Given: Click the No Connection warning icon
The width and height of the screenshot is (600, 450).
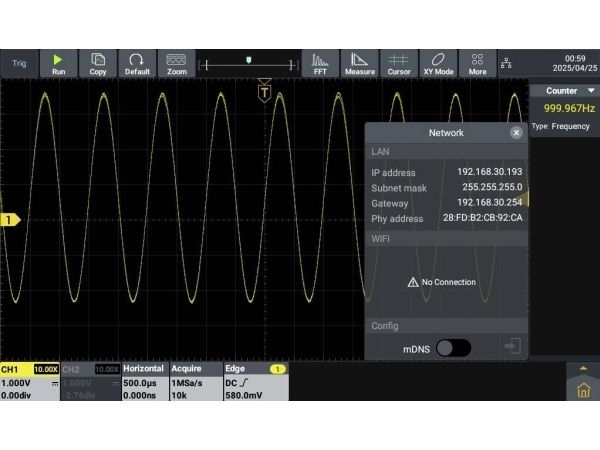Looking at the screenshot, I should 413,282.
